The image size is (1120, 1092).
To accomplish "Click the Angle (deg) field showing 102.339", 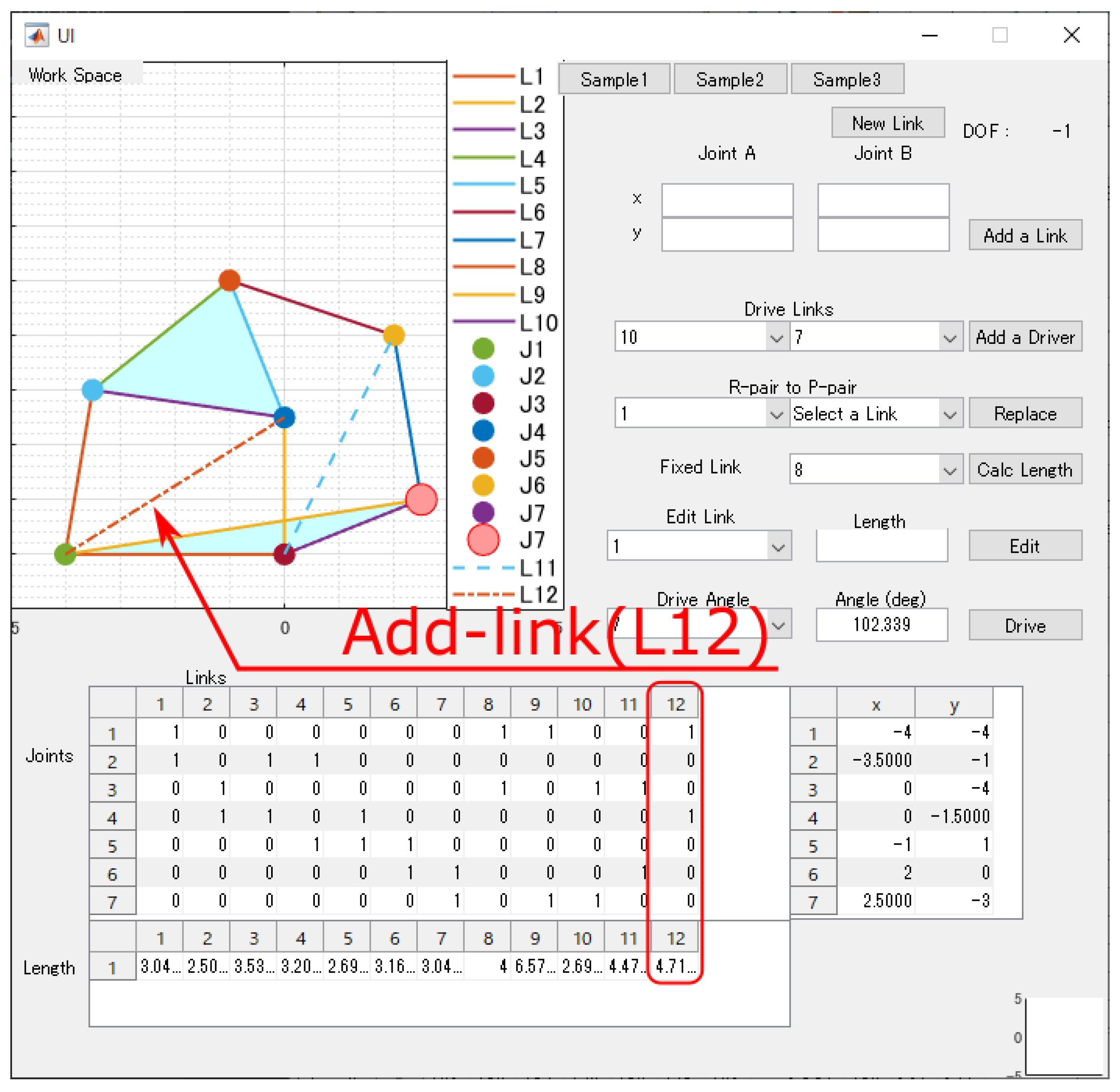I will [x=881, y=625].
